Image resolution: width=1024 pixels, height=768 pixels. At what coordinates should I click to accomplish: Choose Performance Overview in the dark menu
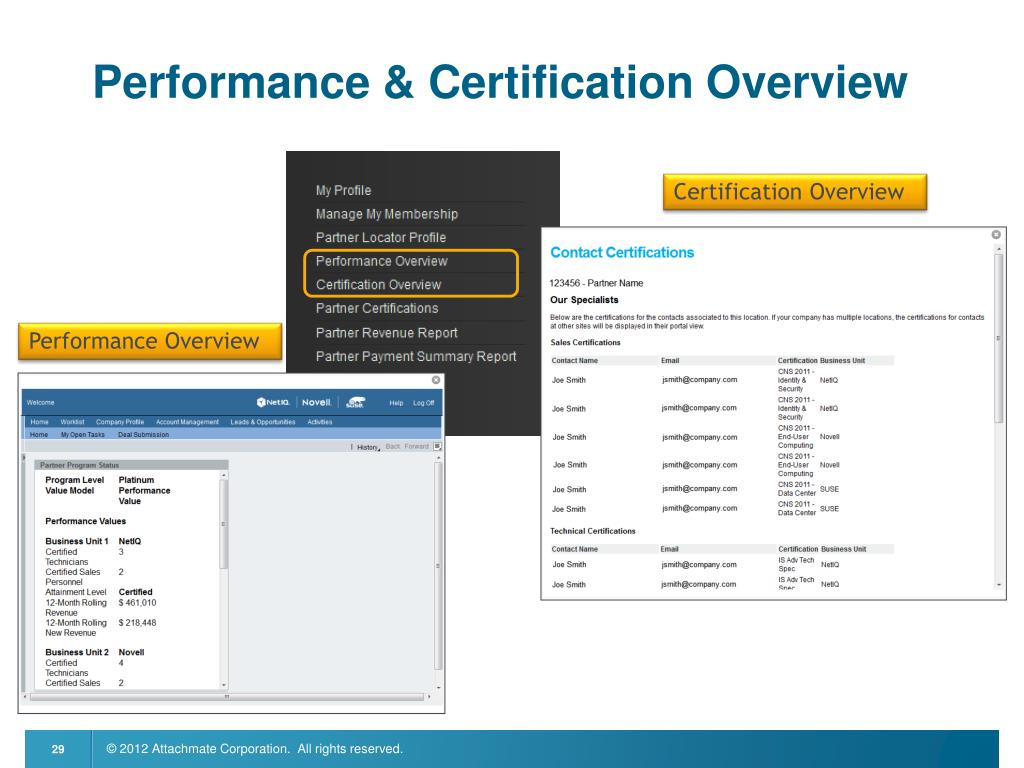click(381, 261)
